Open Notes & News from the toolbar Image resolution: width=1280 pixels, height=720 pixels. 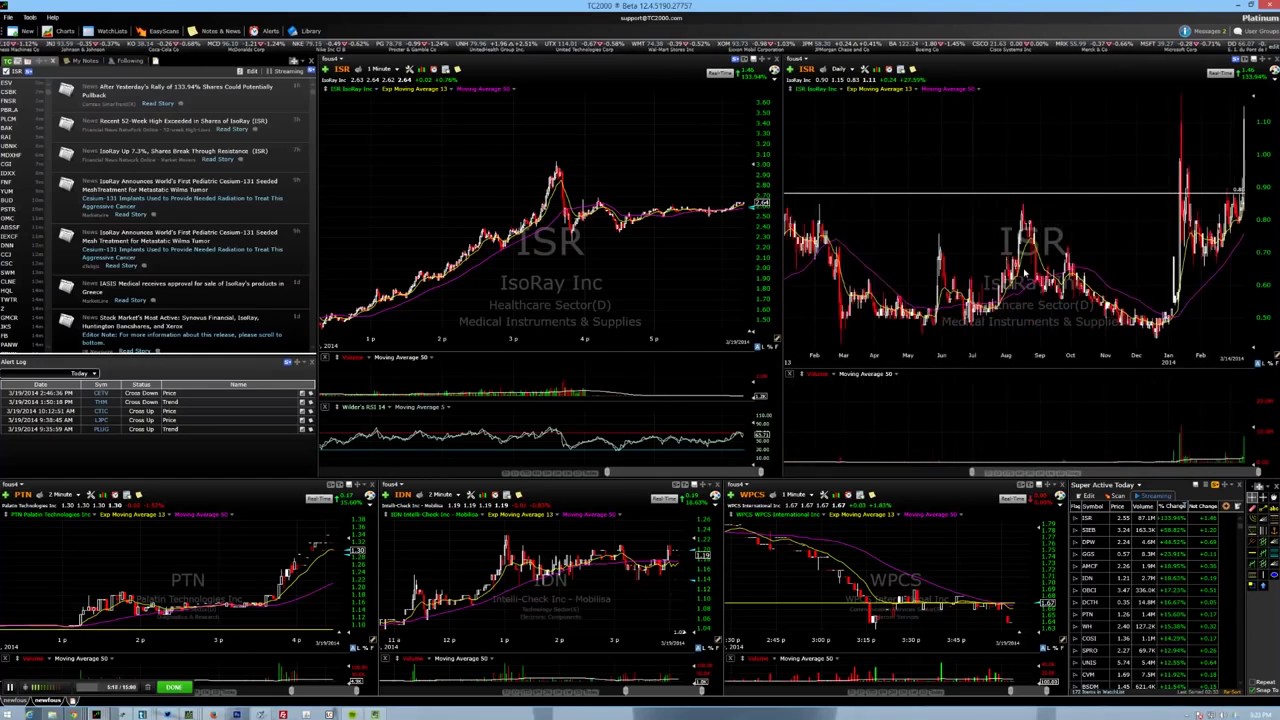pos(214,31)
